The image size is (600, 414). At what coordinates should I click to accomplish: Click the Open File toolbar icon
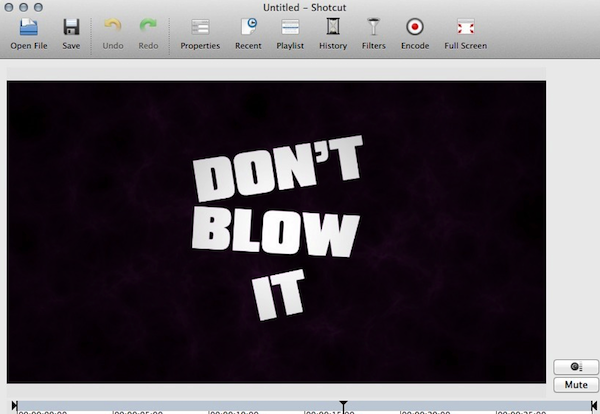coord(28,33)
